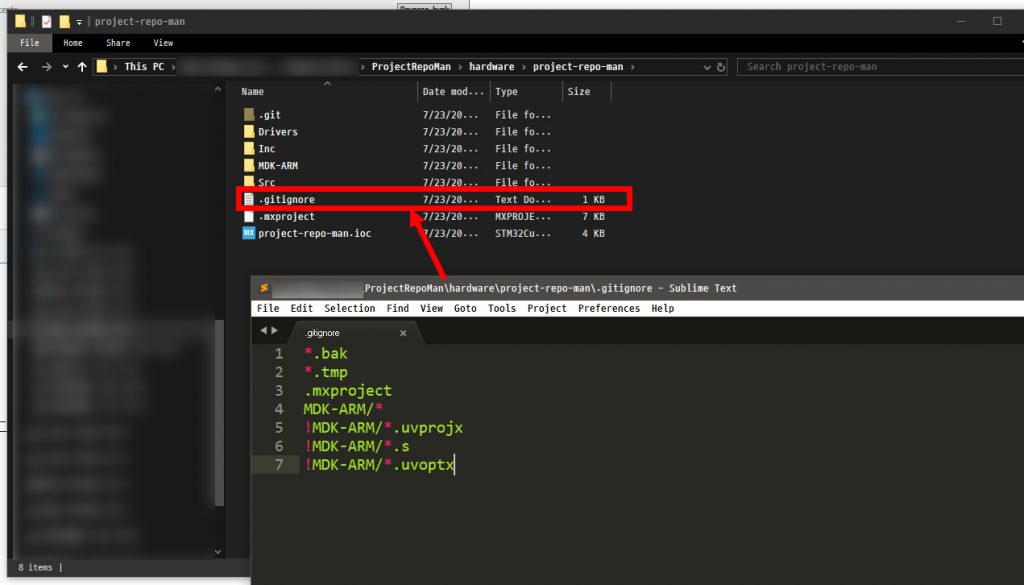Select the .git folder icon

point(249,115)
